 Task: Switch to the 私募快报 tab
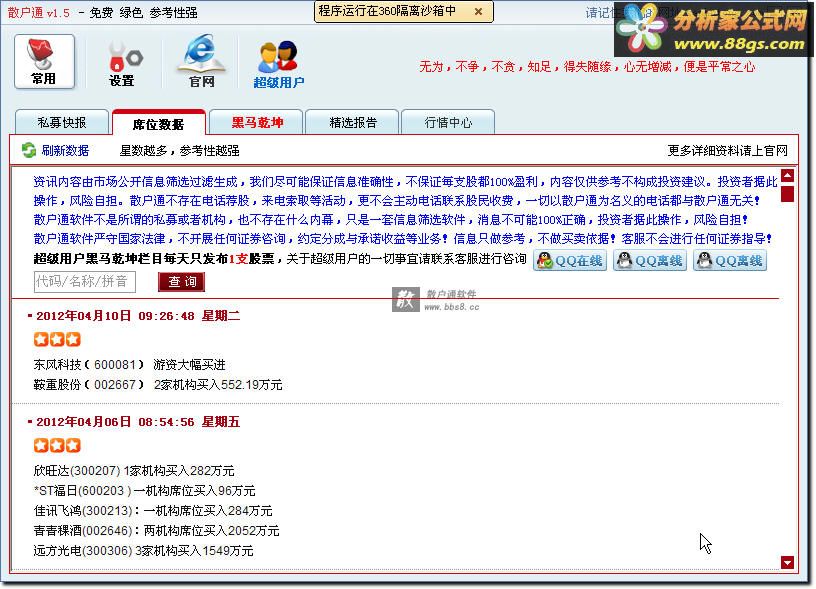coord(62,122)
